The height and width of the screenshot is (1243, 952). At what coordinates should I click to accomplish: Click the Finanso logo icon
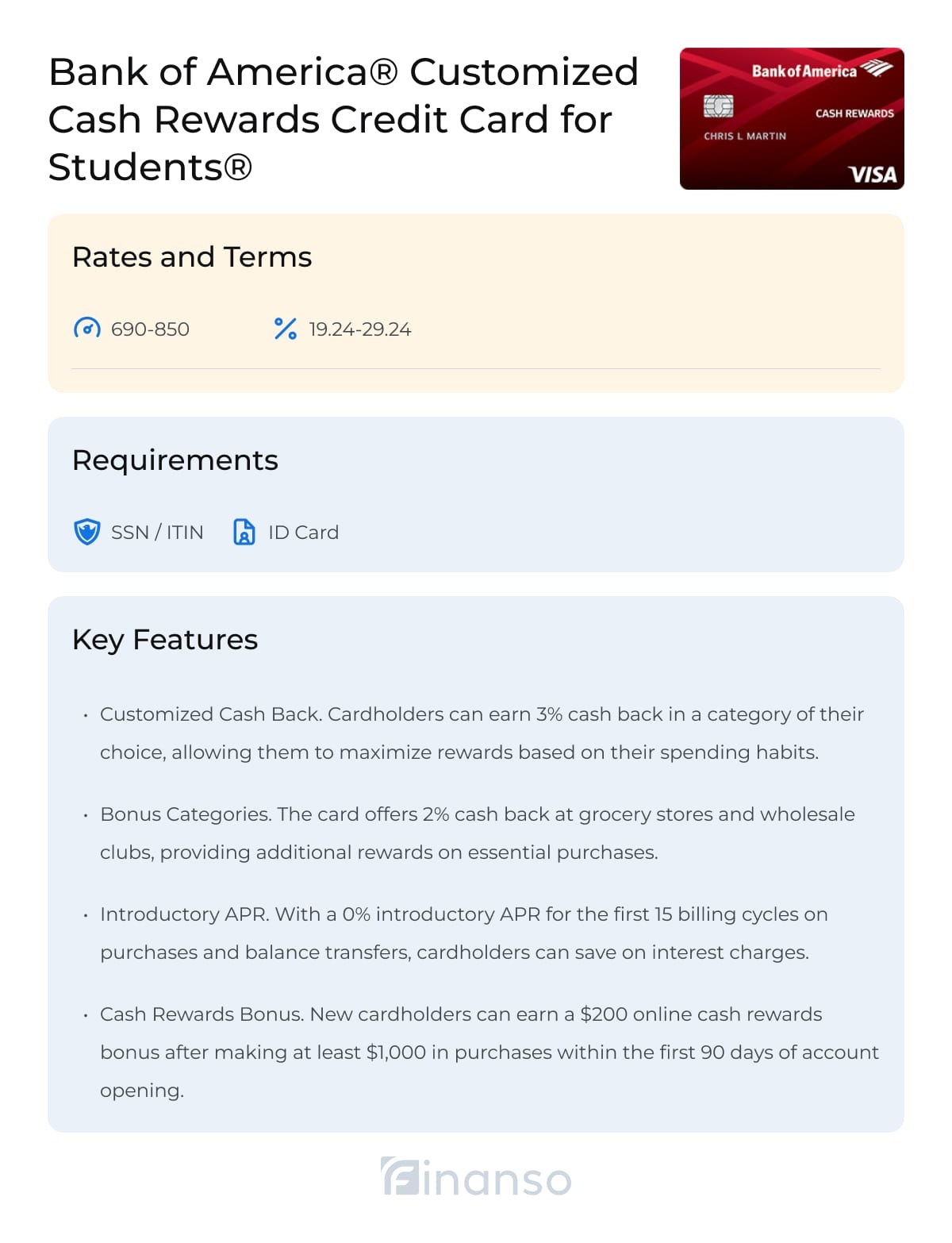pos(400,1176)
